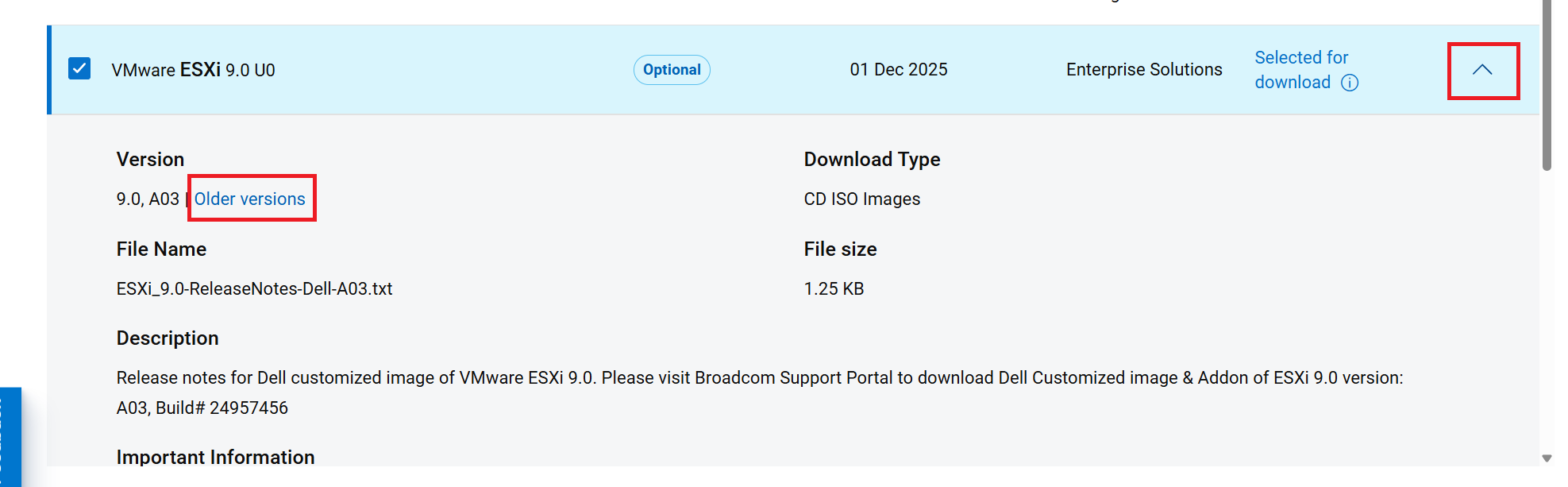The image size is (1568, 487).
Task: Click the Selected for download link
Action: (1302, 69)
